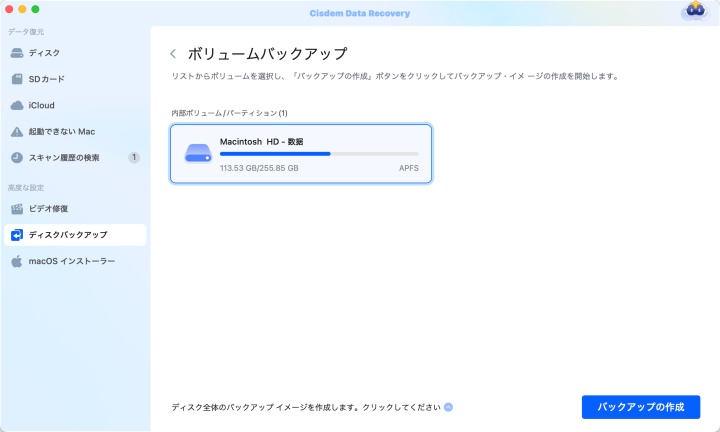Minimize the window with yellow button
This screenshot has height=432, width=720.
coord(22,9)
